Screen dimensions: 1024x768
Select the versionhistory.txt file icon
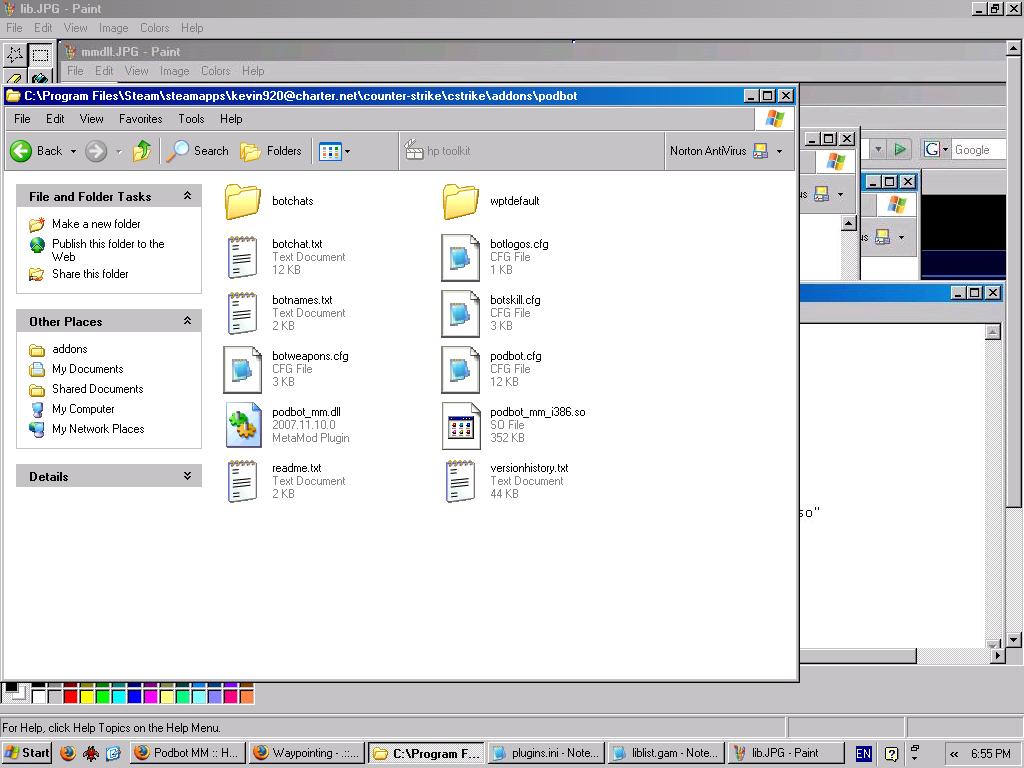coord(460,481)
